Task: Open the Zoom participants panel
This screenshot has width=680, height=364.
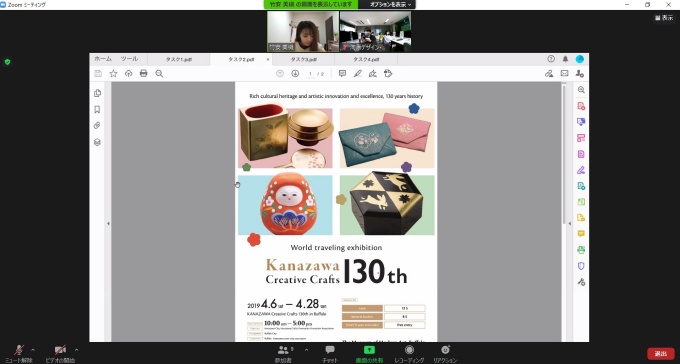Action: pos(283,354)
